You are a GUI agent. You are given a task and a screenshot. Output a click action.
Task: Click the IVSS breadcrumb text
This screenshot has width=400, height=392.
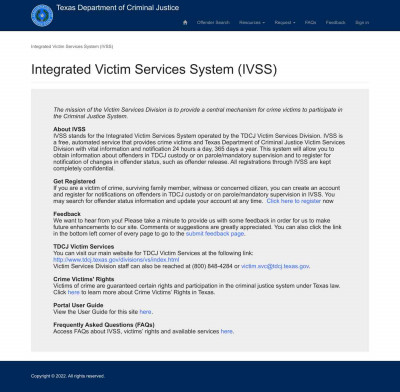pyautogui.click(x=72, y=46)
